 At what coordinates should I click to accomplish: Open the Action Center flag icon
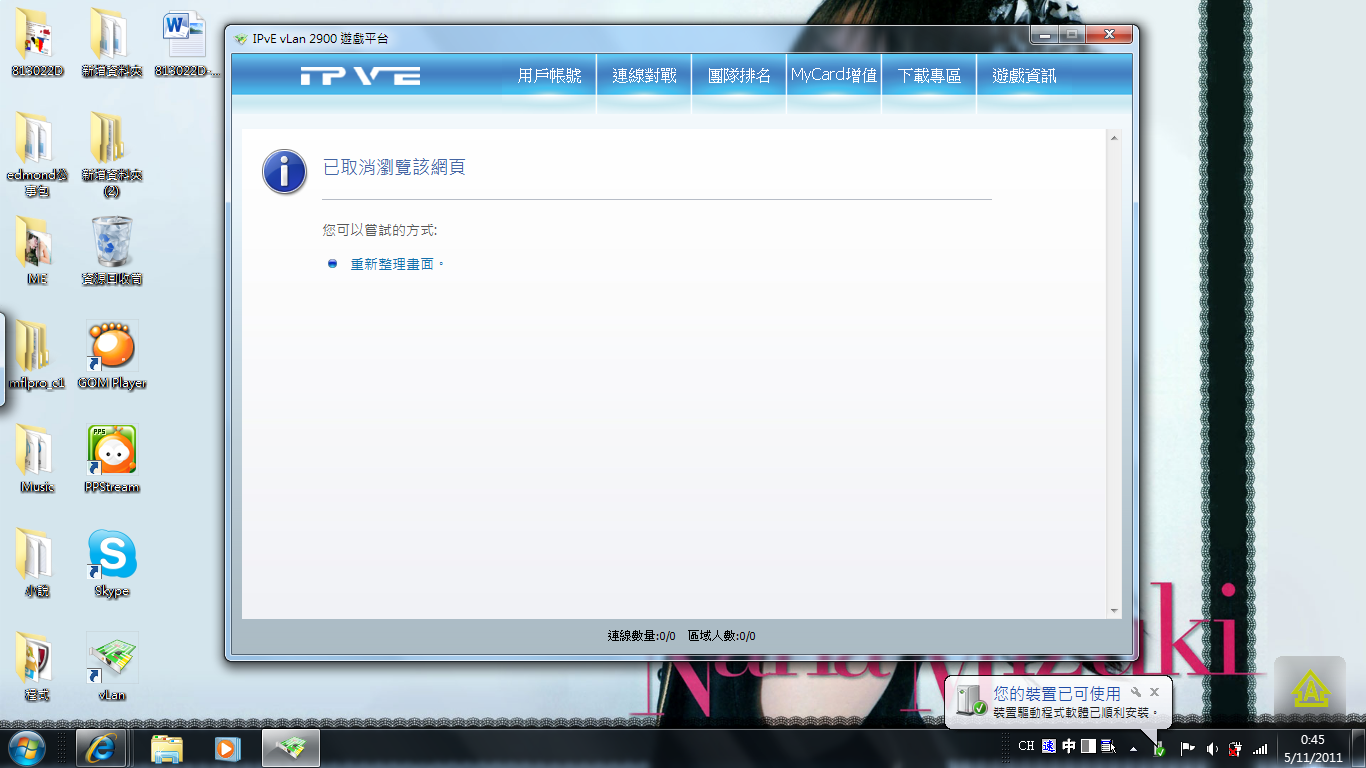click(1188, 748)
